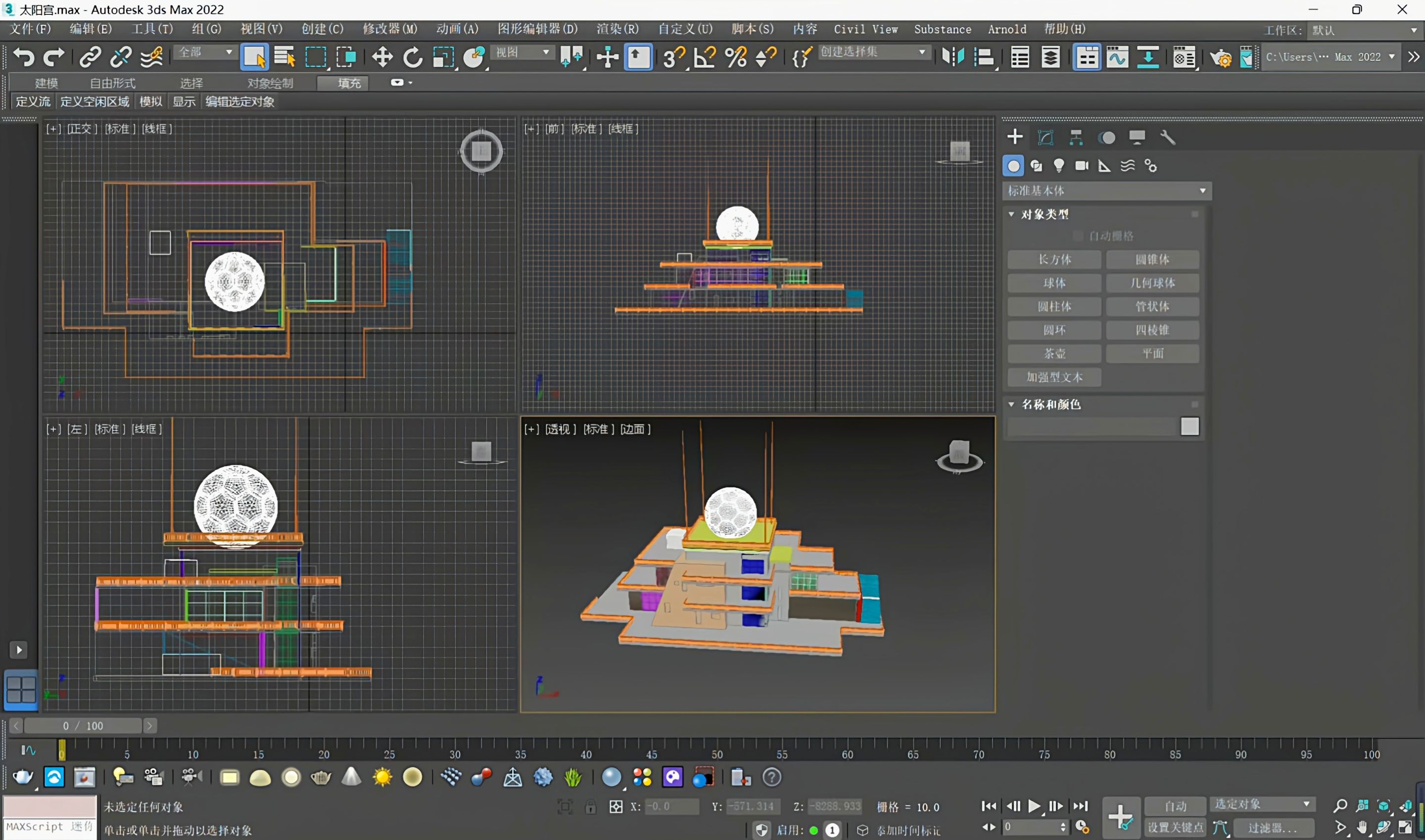Open the object color swatch
The image size is (1425, 840).
point(1190,426)
